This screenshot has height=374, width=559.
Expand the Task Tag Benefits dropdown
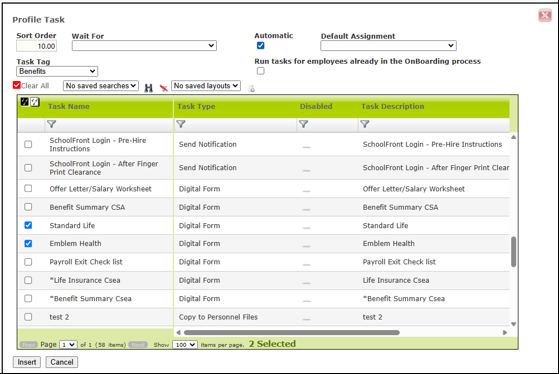[x=57, y=71]
